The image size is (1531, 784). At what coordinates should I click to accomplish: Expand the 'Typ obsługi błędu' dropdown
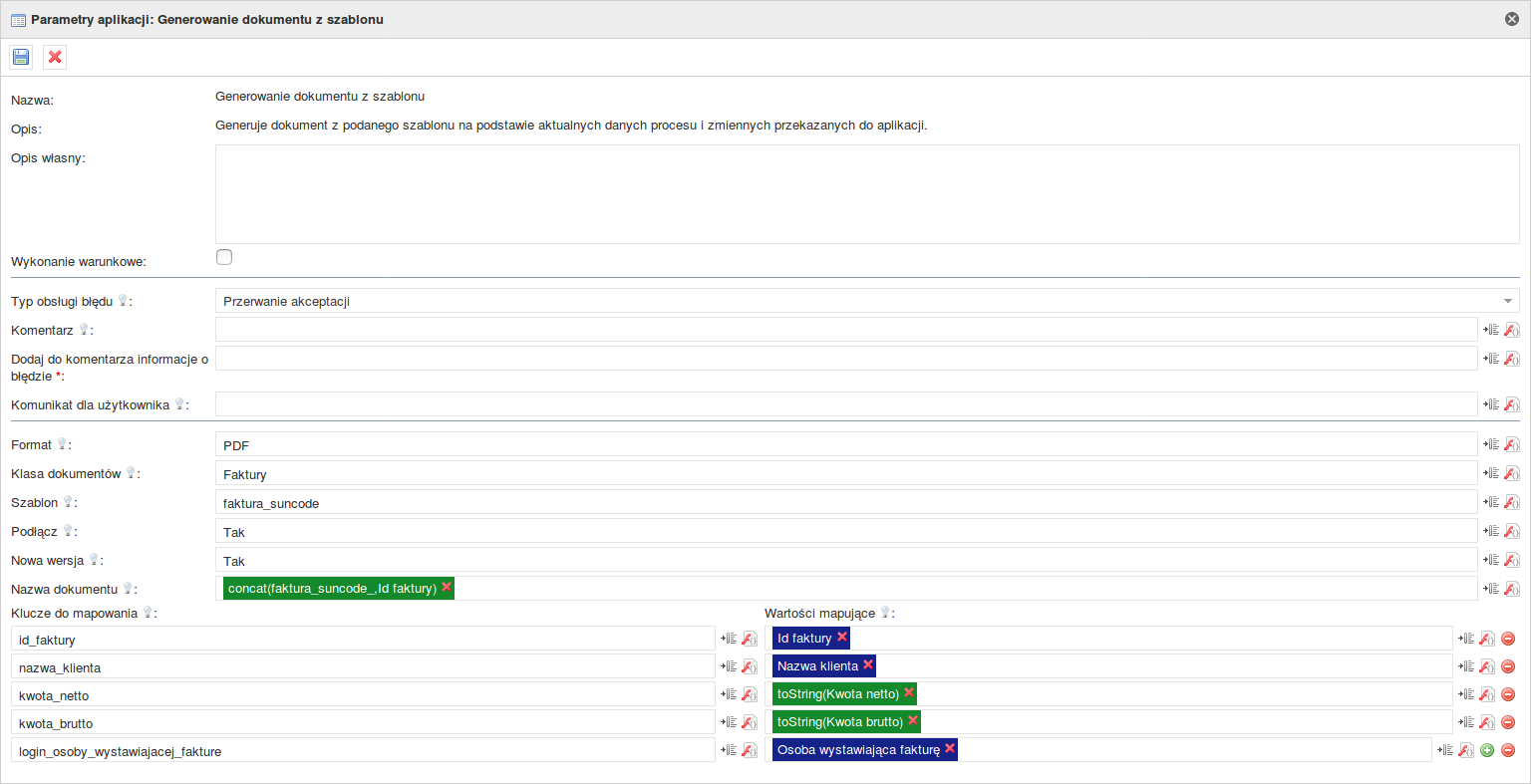click(1507, 301)
